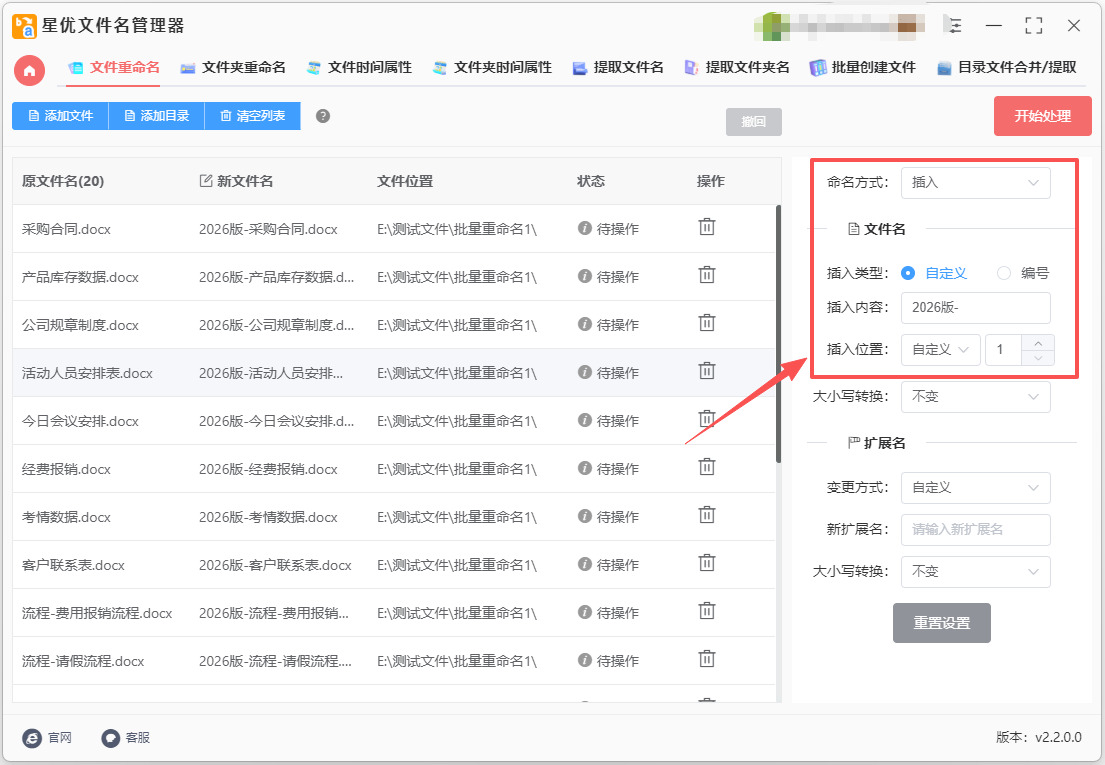
Task: Click the 插入内容 field with 2026版-
Action: (x=975, y=308)
